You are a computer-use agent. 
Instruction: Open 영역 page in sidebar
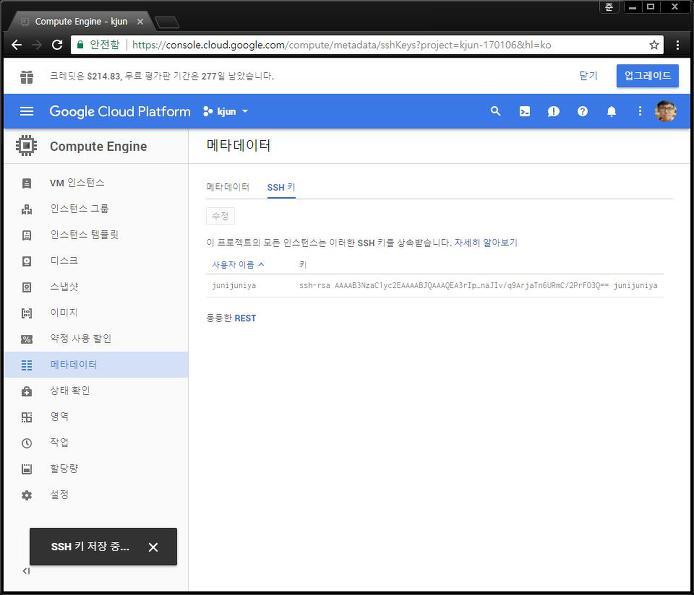point(59,417)
